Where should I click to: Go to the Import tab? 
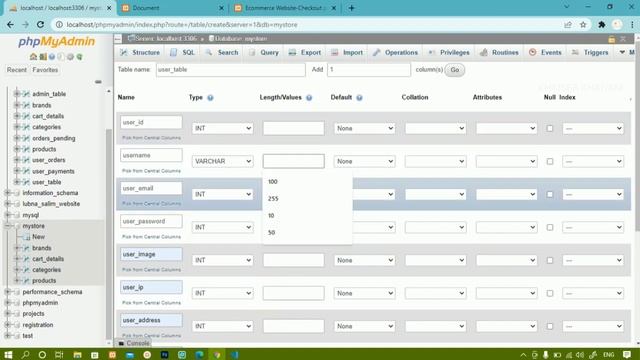(x=347, y=52)
